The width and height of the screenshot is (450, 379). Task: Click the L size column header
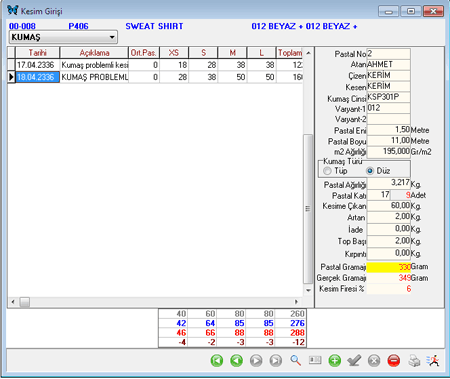261,53
